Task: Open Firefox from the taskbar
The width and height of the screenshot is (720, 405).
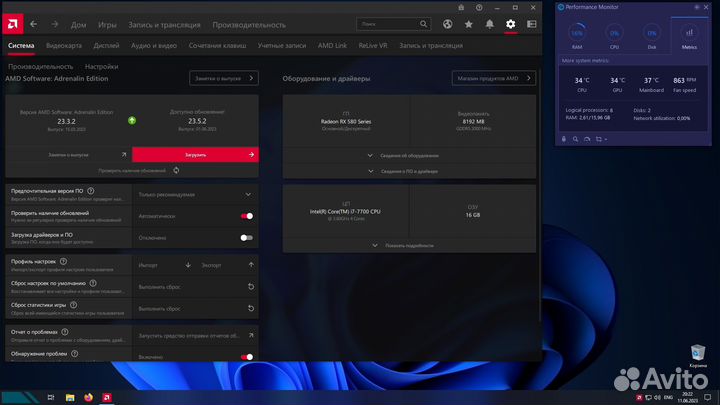Action: pos(88,397)
